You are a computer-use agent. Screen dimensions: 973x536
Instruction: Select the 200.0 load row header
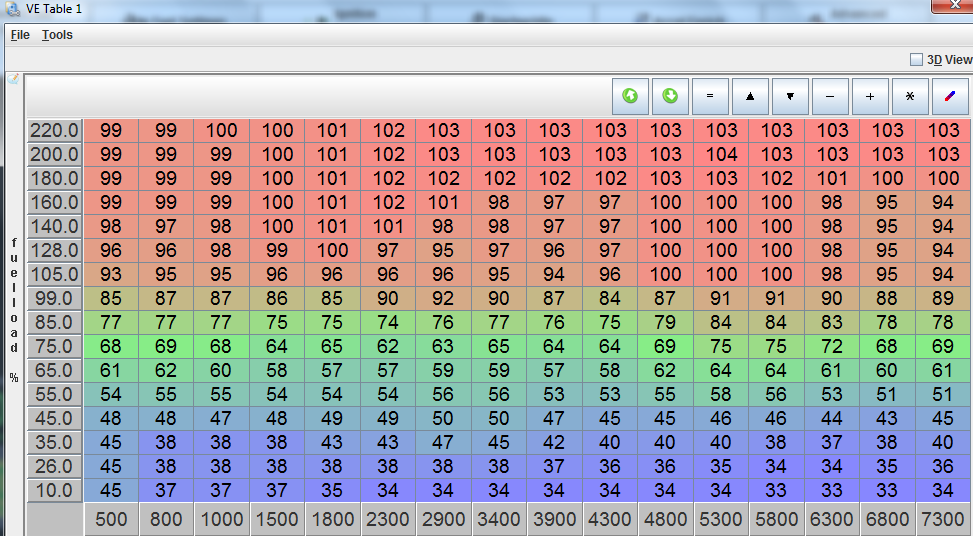(x=55, y=154)
